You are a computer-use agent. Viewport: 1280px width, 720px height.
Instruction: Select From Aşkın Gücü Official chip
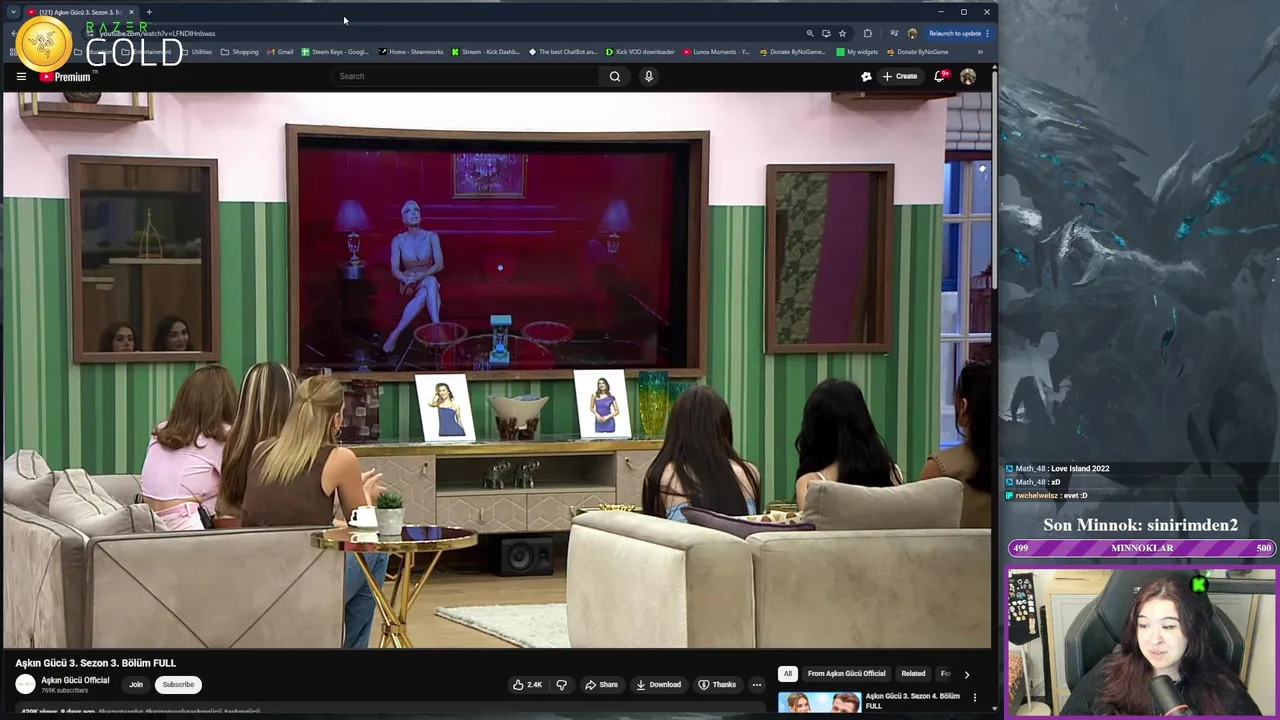[846, 674]
